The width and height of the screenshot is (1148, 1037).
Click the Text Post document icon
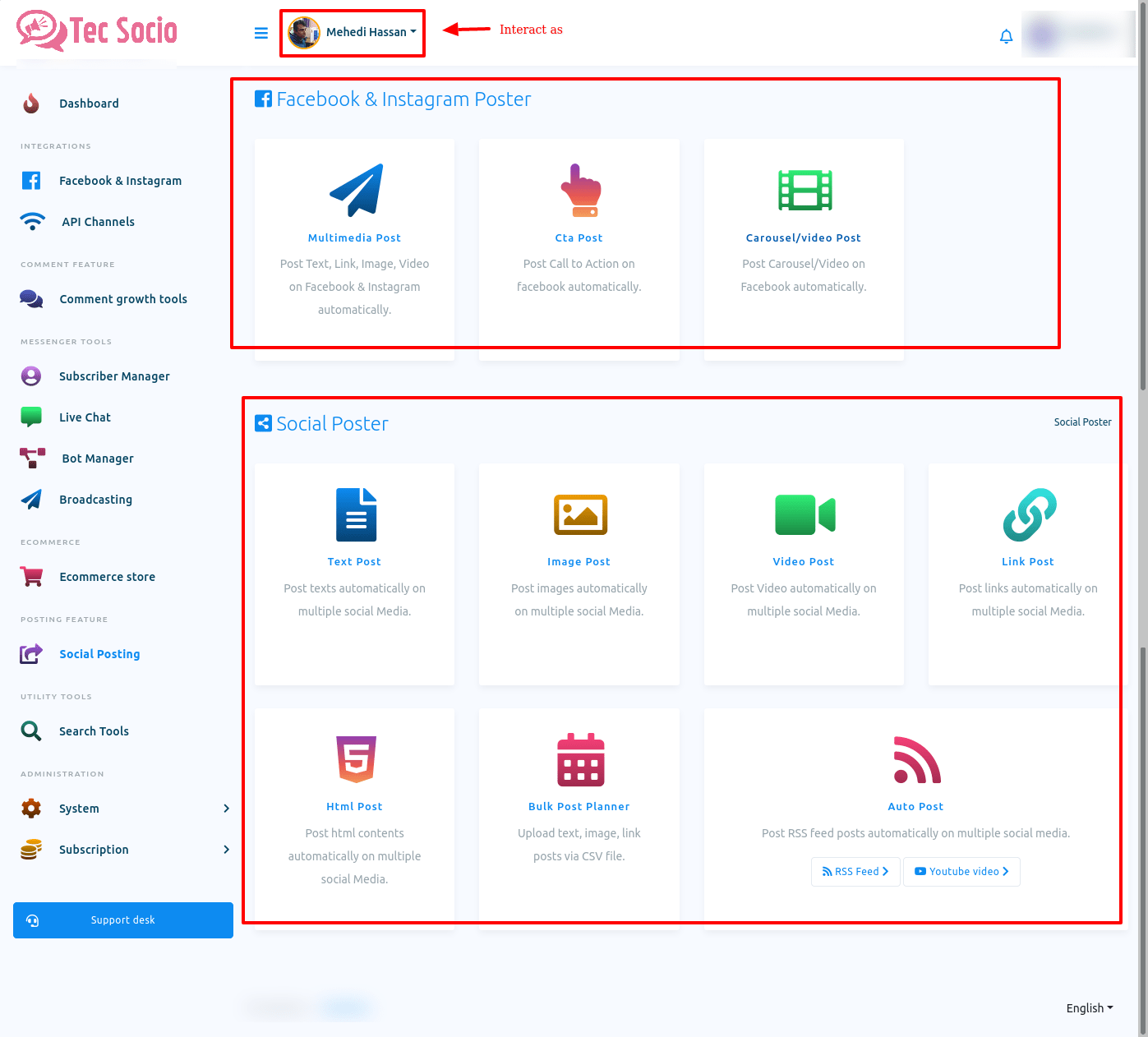point(356,514)
